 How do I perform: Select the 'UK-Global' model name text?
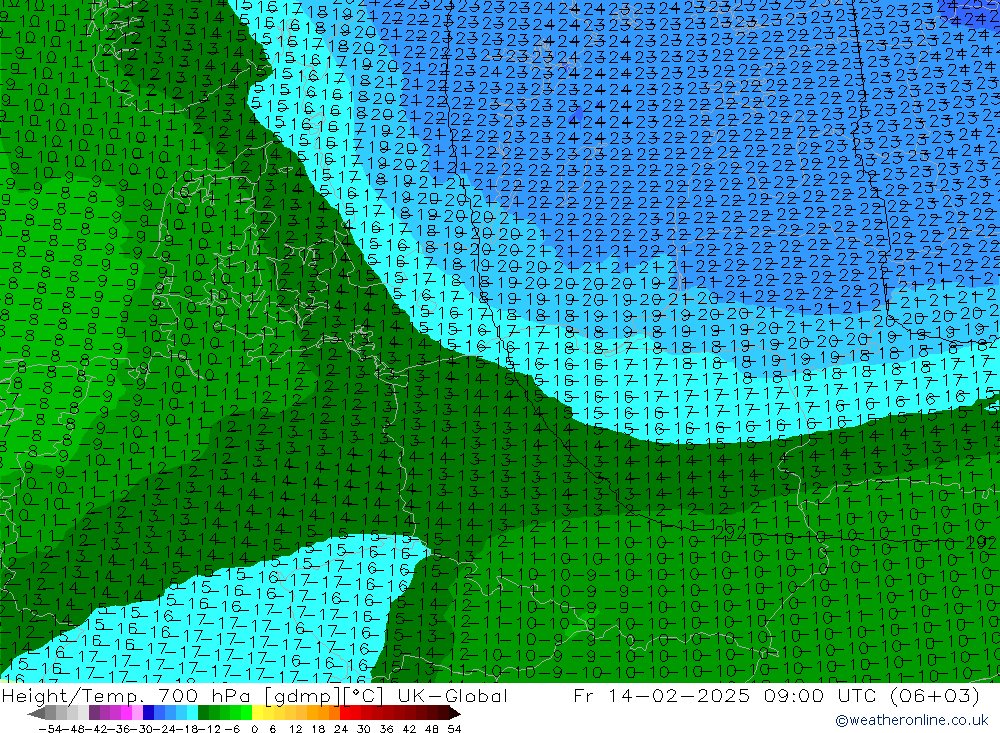(452, 696)
